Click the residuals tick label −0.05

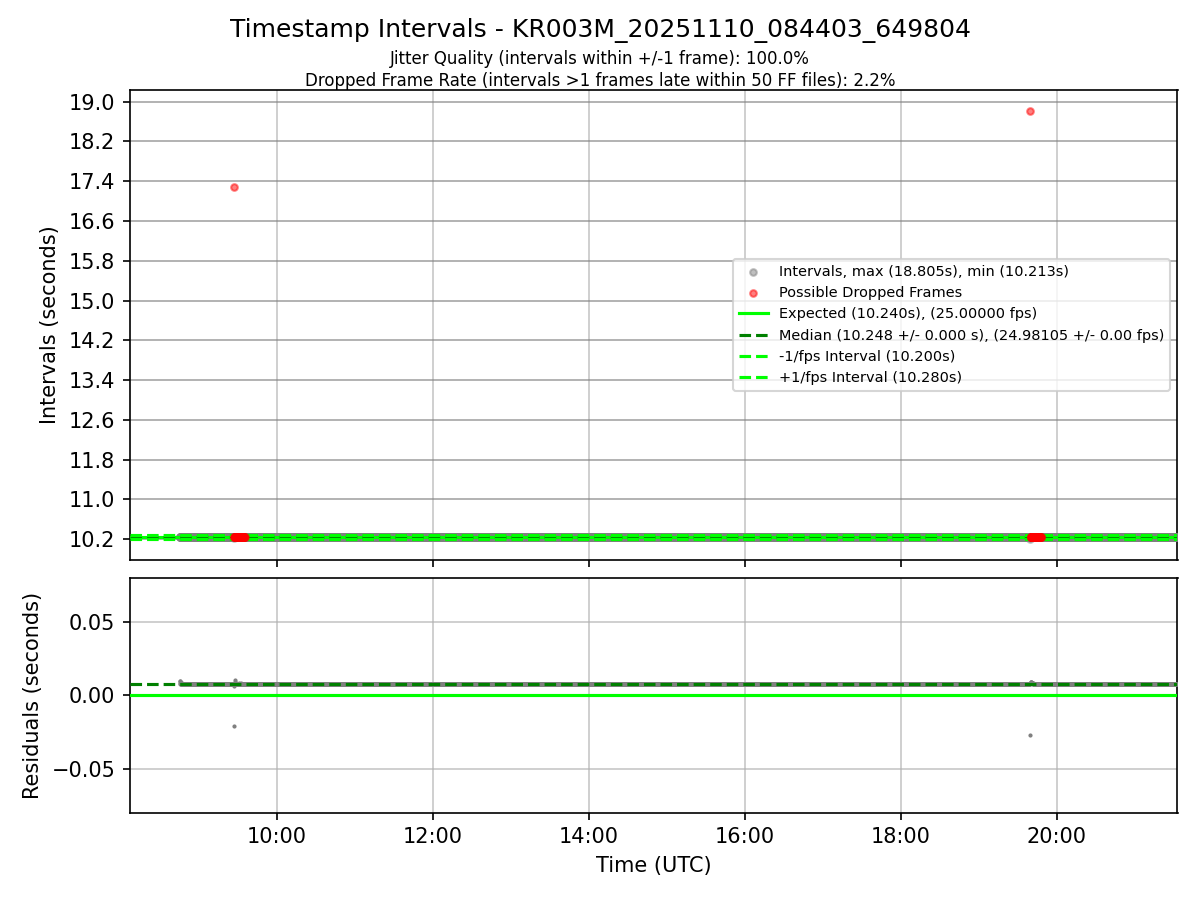85,769
